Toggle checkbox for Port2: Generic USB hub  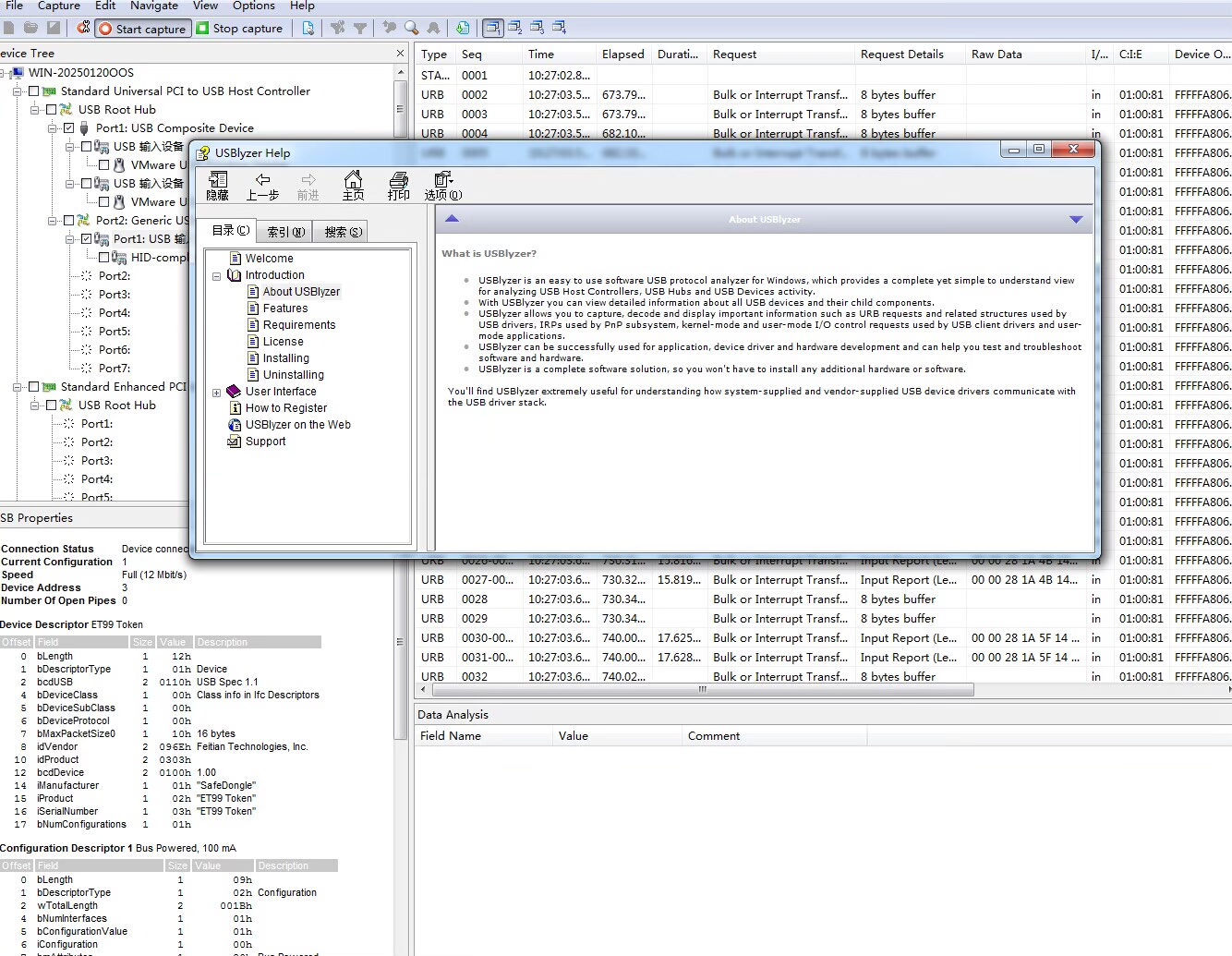coord(68,221)
